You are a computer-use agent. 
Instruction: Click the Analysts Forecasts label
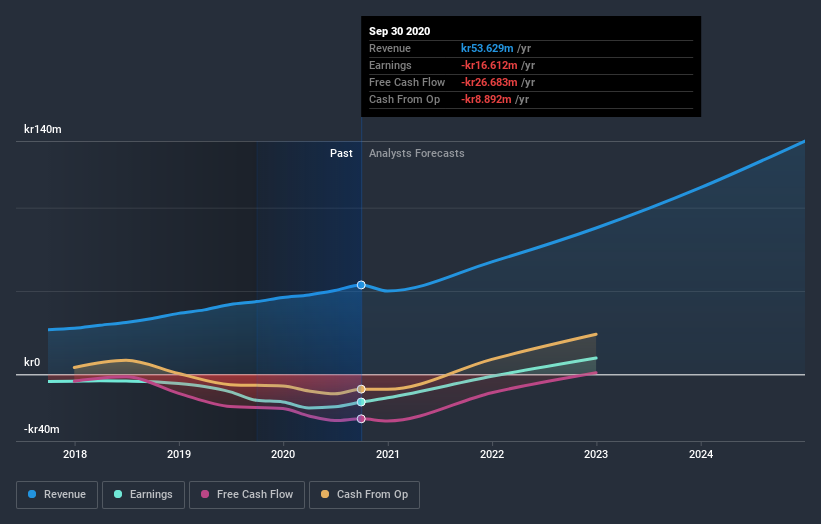pyautogui.click(x=417, y=153)
